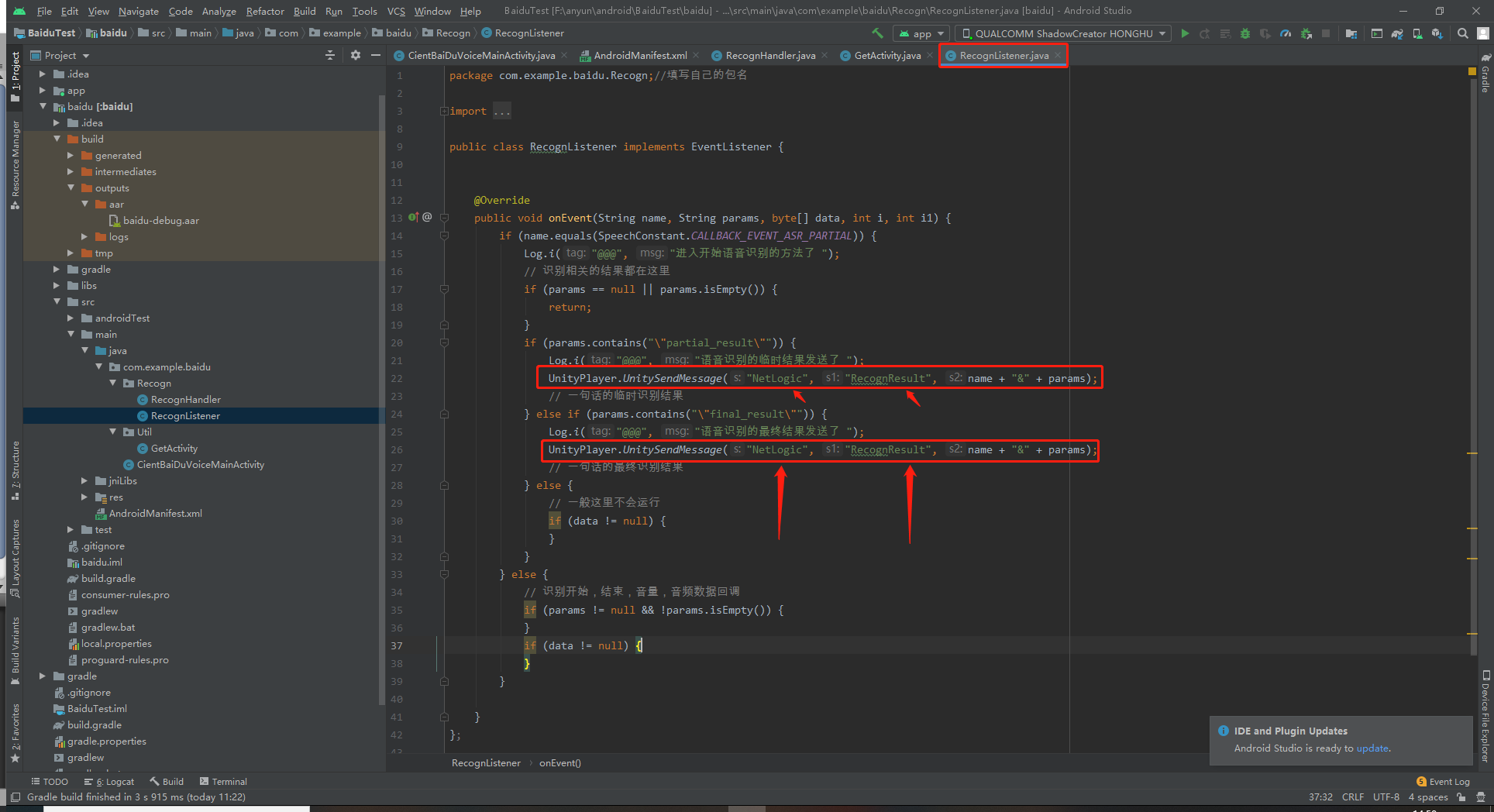Open the Profile app speedometer icon
Viewport: 1494px width, 812px height.
tap(1286, 33)
